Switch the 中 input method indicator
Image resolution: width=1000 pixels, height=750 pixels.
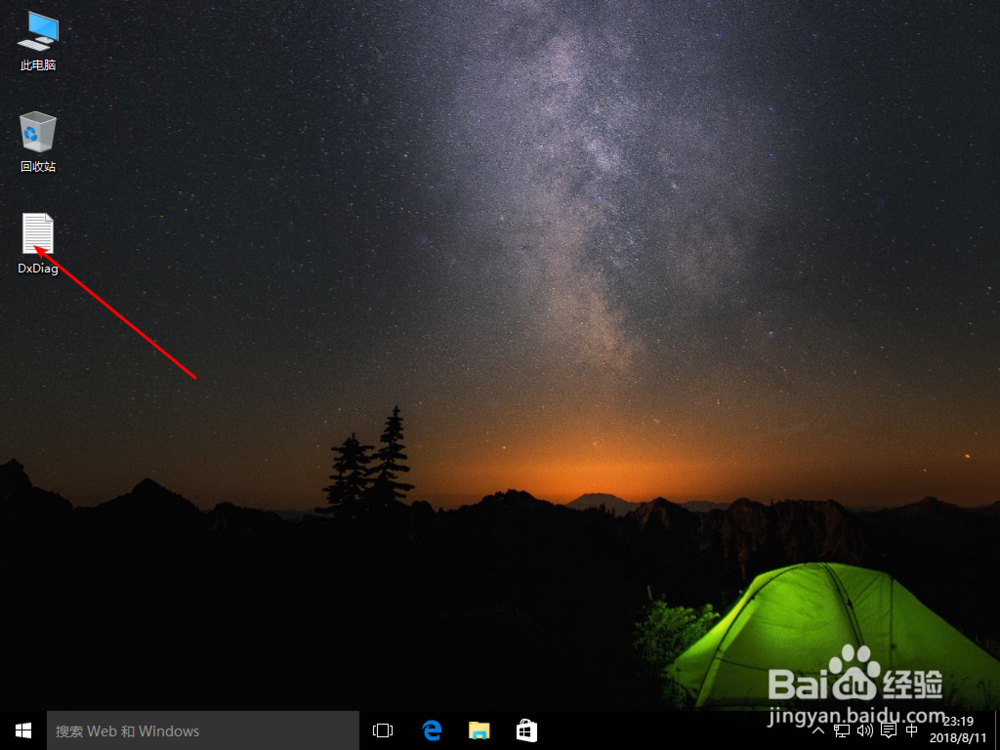tap(912, 731)
